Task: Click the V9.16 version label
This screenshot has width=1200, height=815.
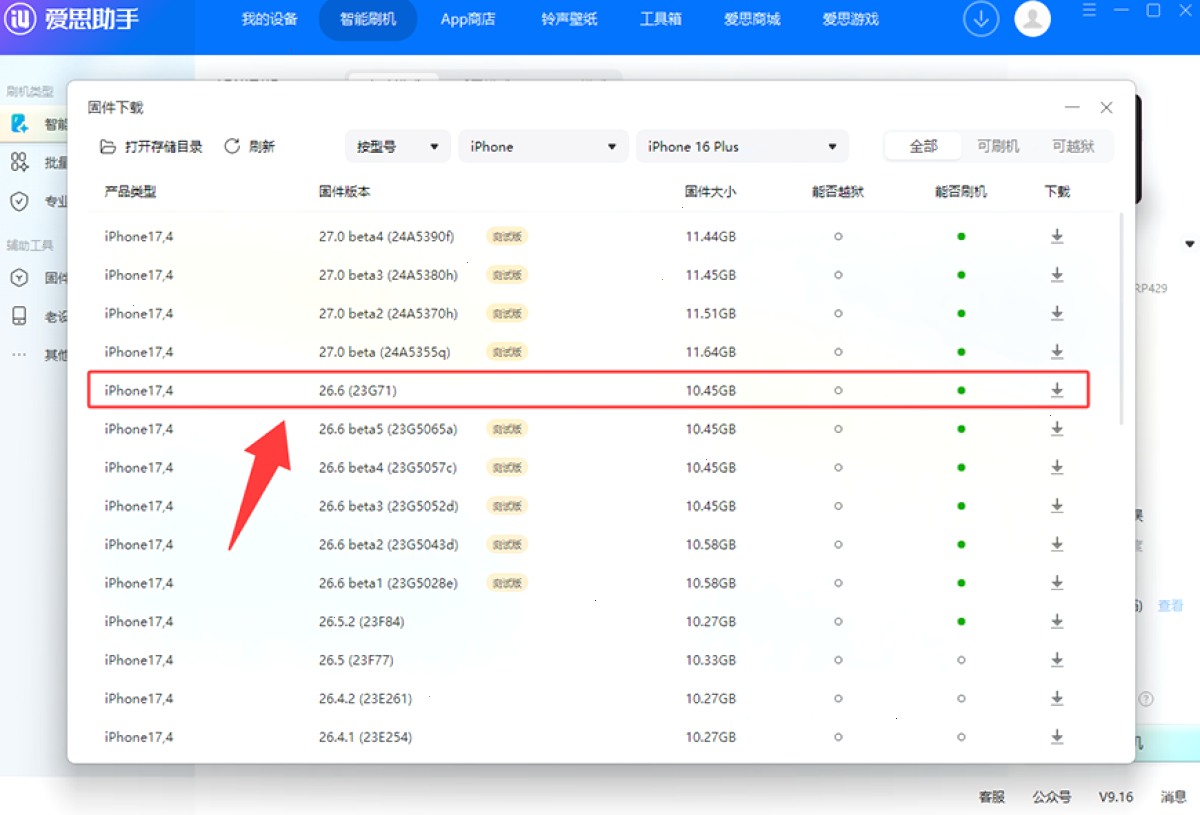Action: pyautogui.click(x=1116, y=797)
